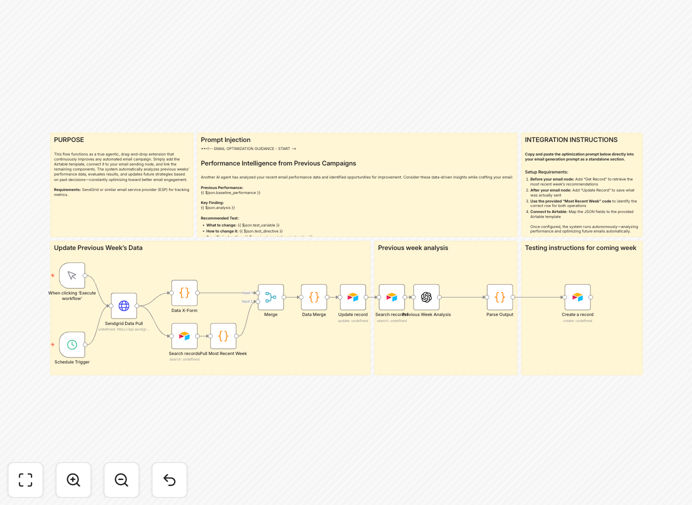Click the 'Prompt Injection' sticky note heading
This screenshot has width=692, height=505.
226,139
